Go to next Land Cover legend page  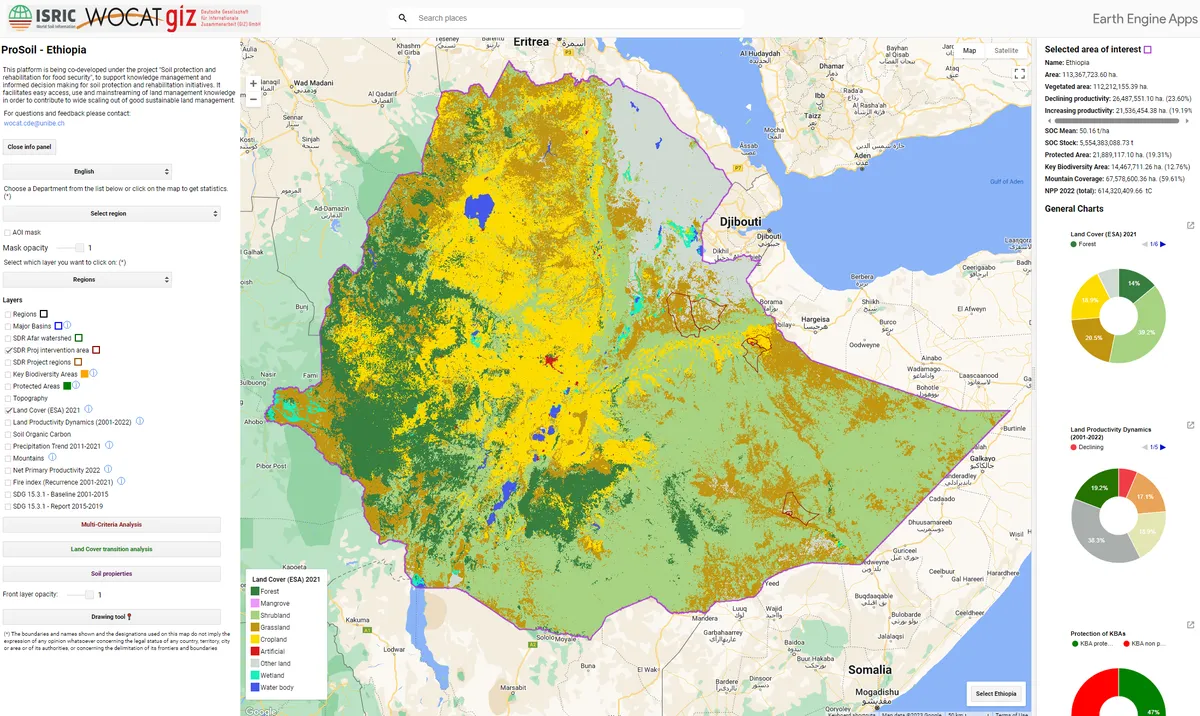(x=1163, y=244)
